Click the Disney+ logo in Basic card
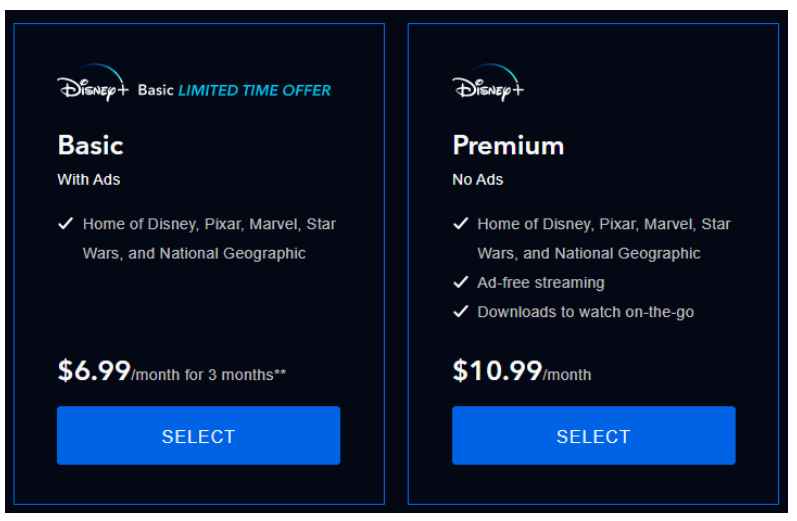 click(93, 83)
